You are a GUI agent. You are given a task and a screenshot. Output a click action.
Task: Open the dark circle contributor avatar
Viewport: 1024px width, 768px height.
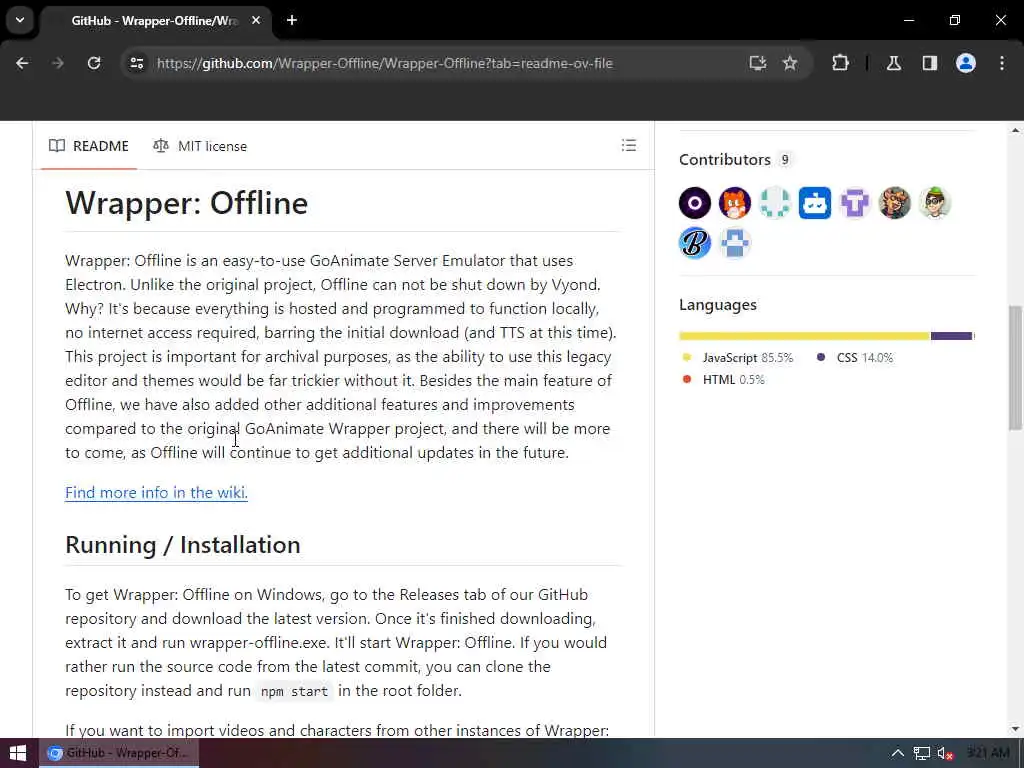(695, 203)
